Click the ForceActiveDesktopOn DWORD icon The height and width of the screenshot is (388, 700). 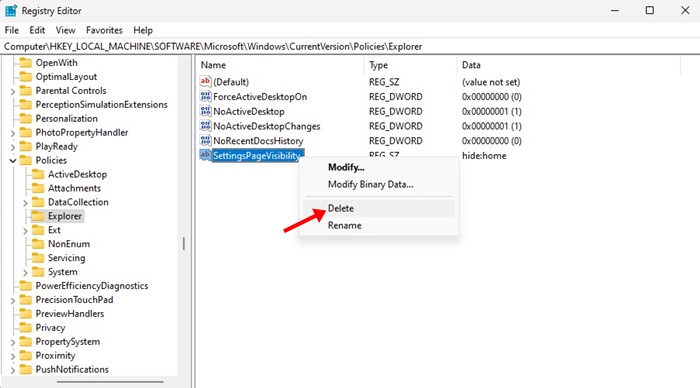(205, 96)
